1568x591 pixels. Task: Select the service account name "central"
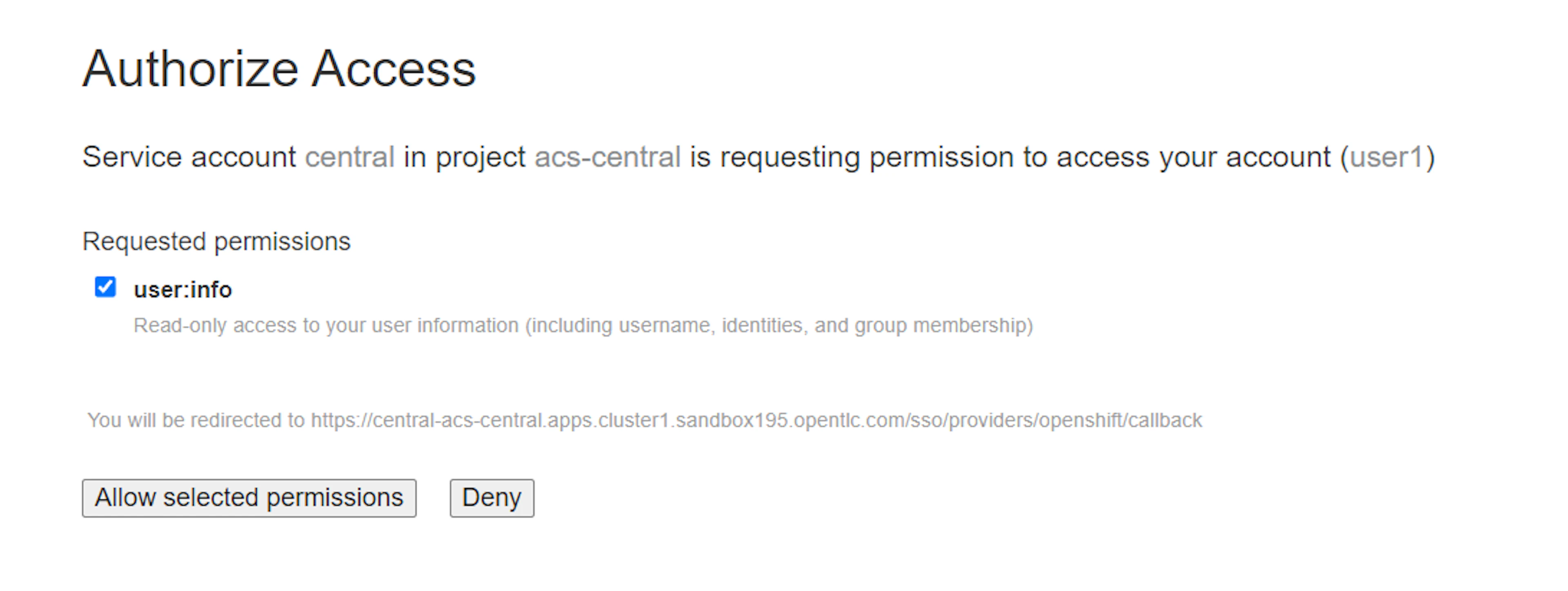point(350,157)
